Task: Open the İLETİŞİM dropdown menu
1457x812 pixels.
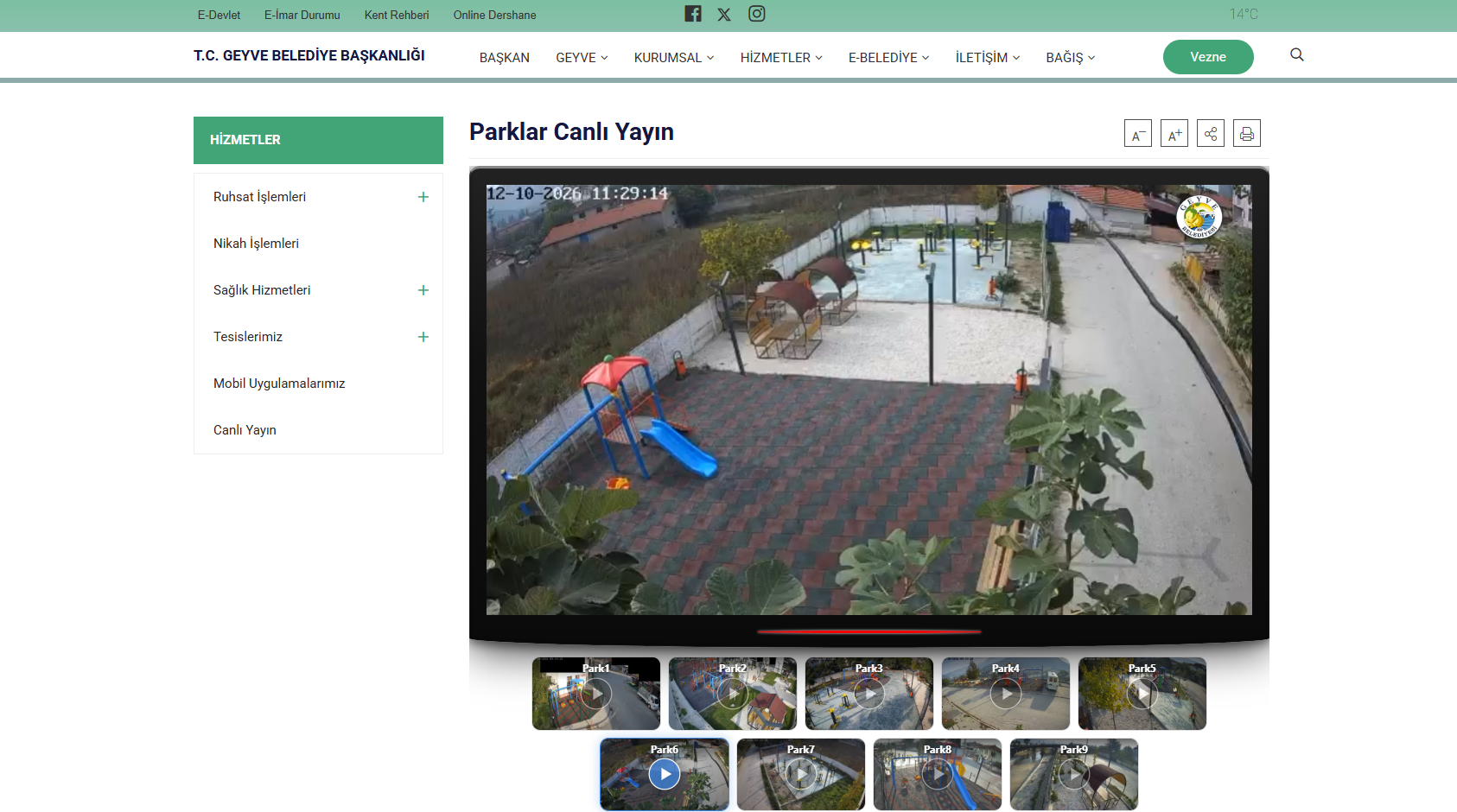Action: point(988,58)
